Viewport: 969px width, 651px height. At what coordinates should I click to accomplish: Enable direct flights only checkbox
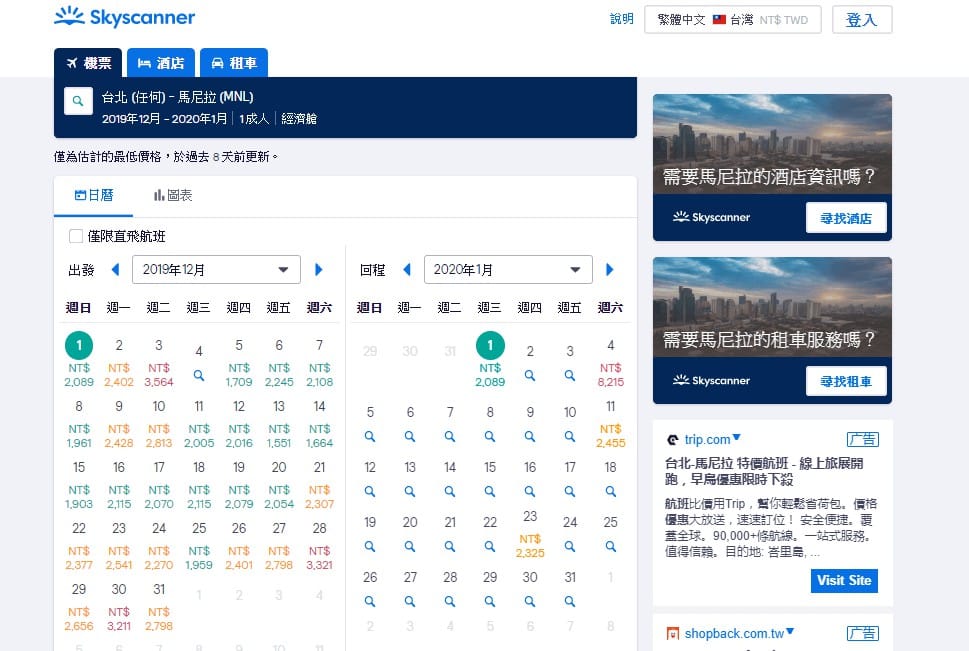point(75,236)
